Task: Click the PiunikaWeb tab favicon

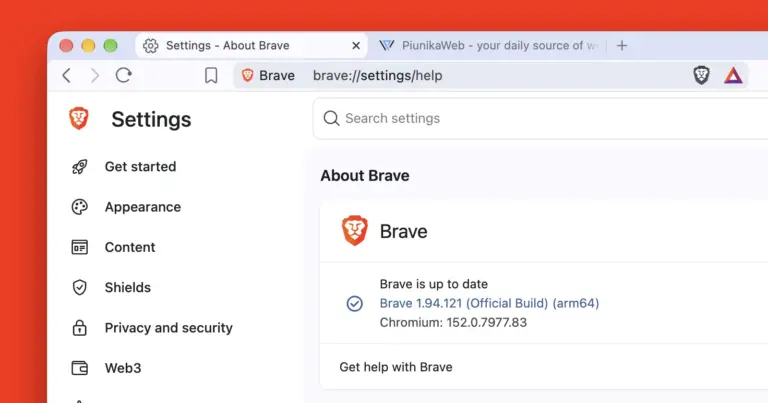Action: 386,46
